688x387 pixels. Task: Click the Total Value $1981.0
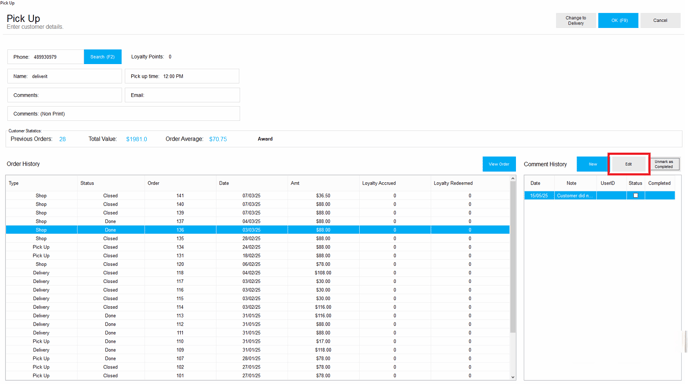click(x=136, y=139)
